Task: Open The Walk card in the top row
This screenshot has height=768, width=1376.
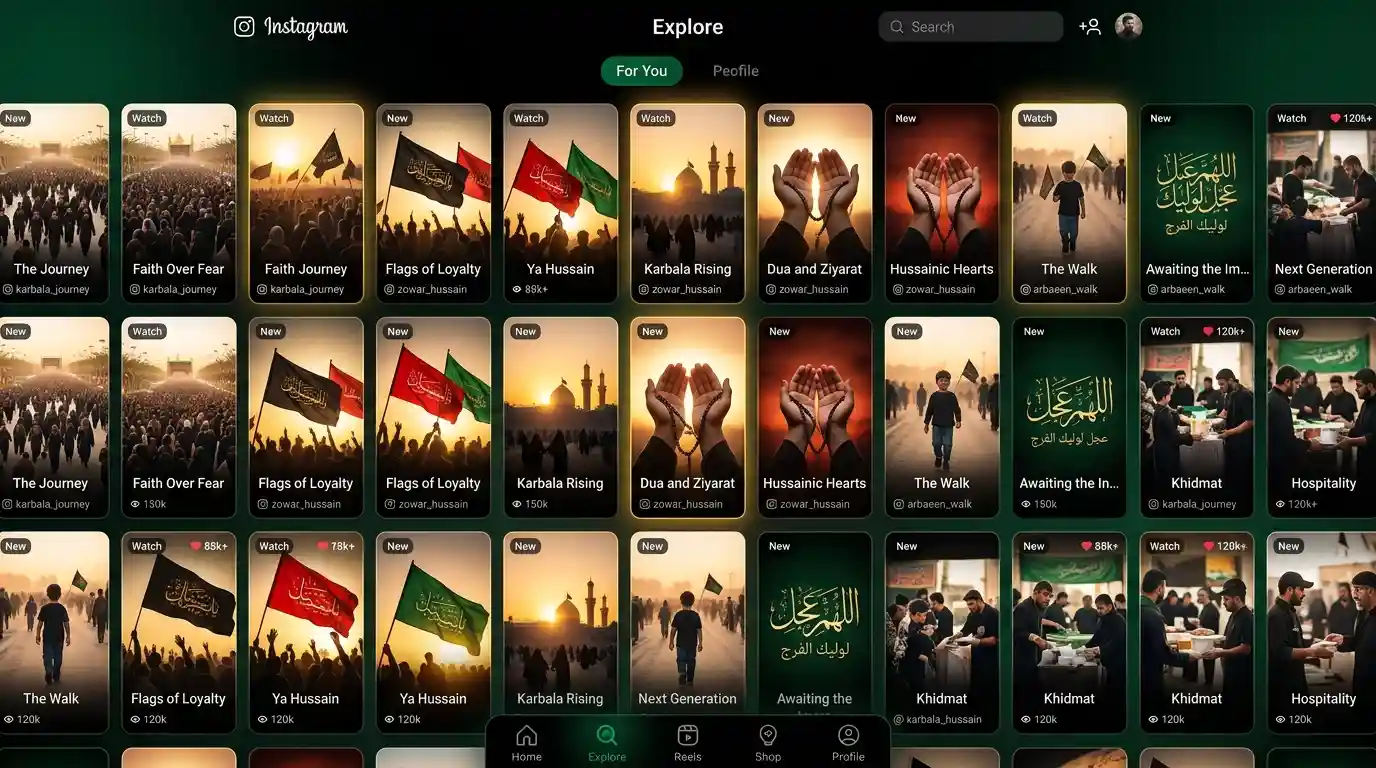Action: click(x=1069, y=203)
